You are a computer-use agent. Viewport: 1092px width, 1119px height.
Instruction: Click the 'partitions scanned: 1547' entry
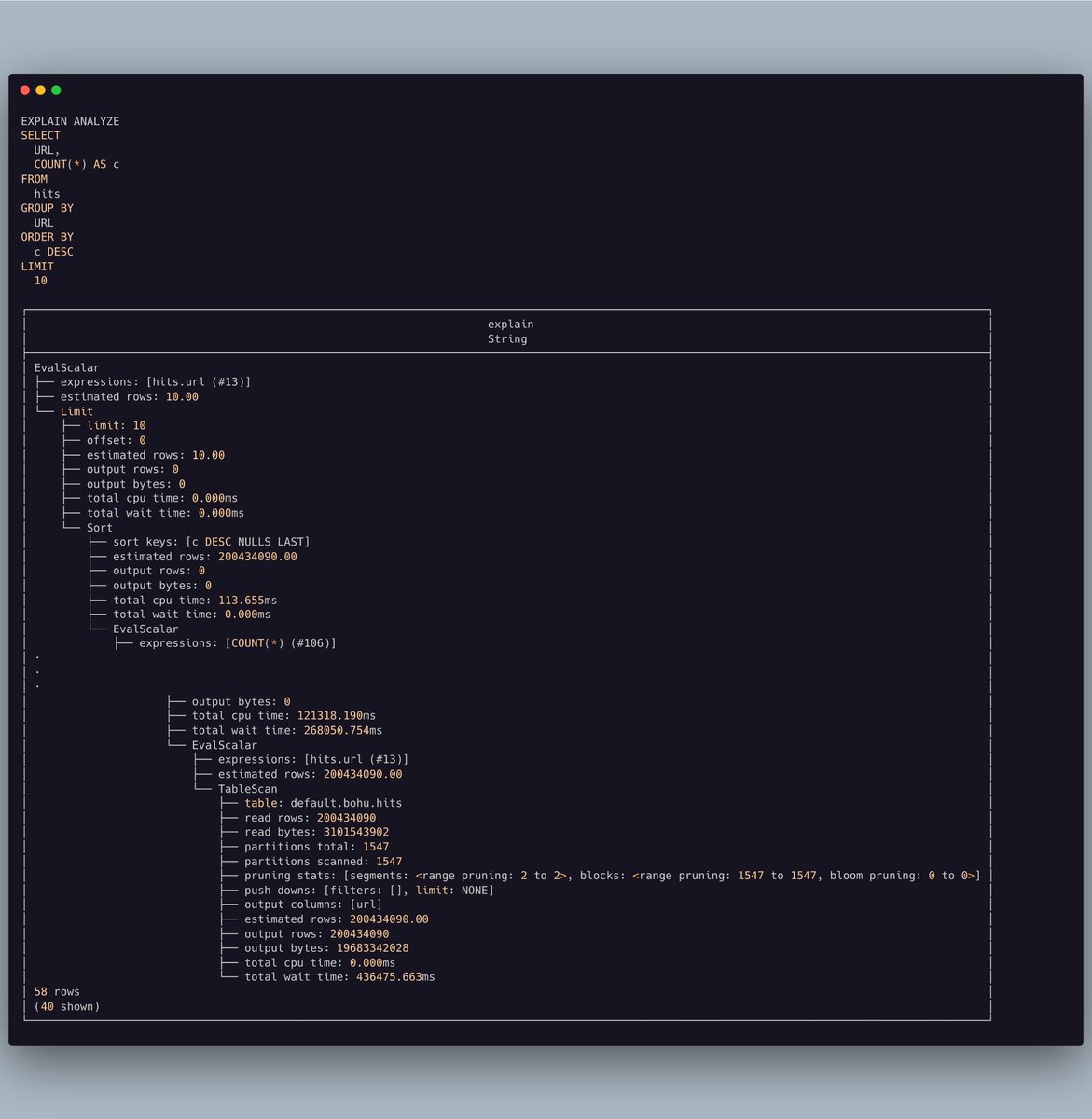click(x=324, y=862)
